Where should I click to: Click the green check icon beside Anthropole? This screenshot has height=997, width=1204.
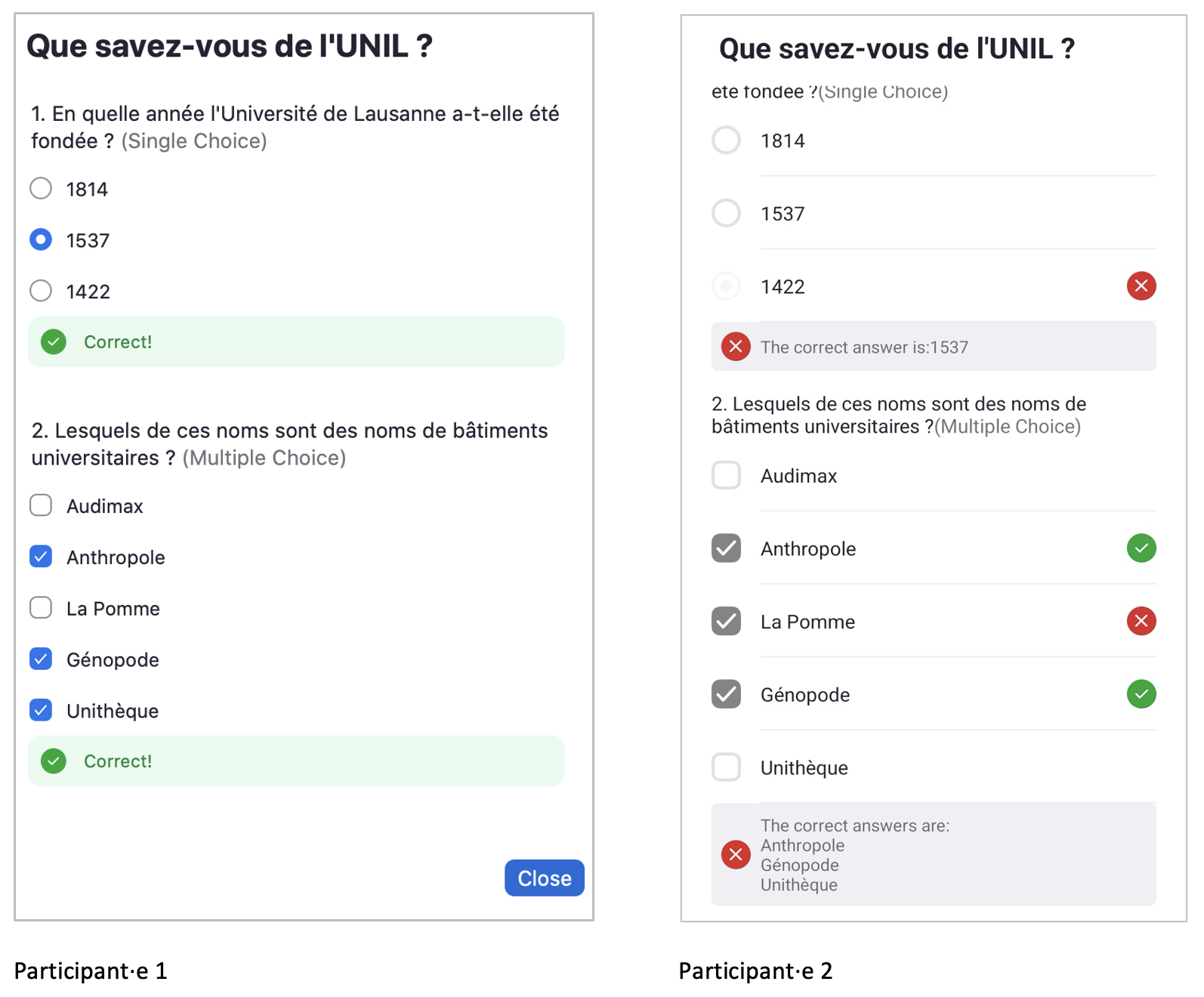click(x=1141, y=548)
